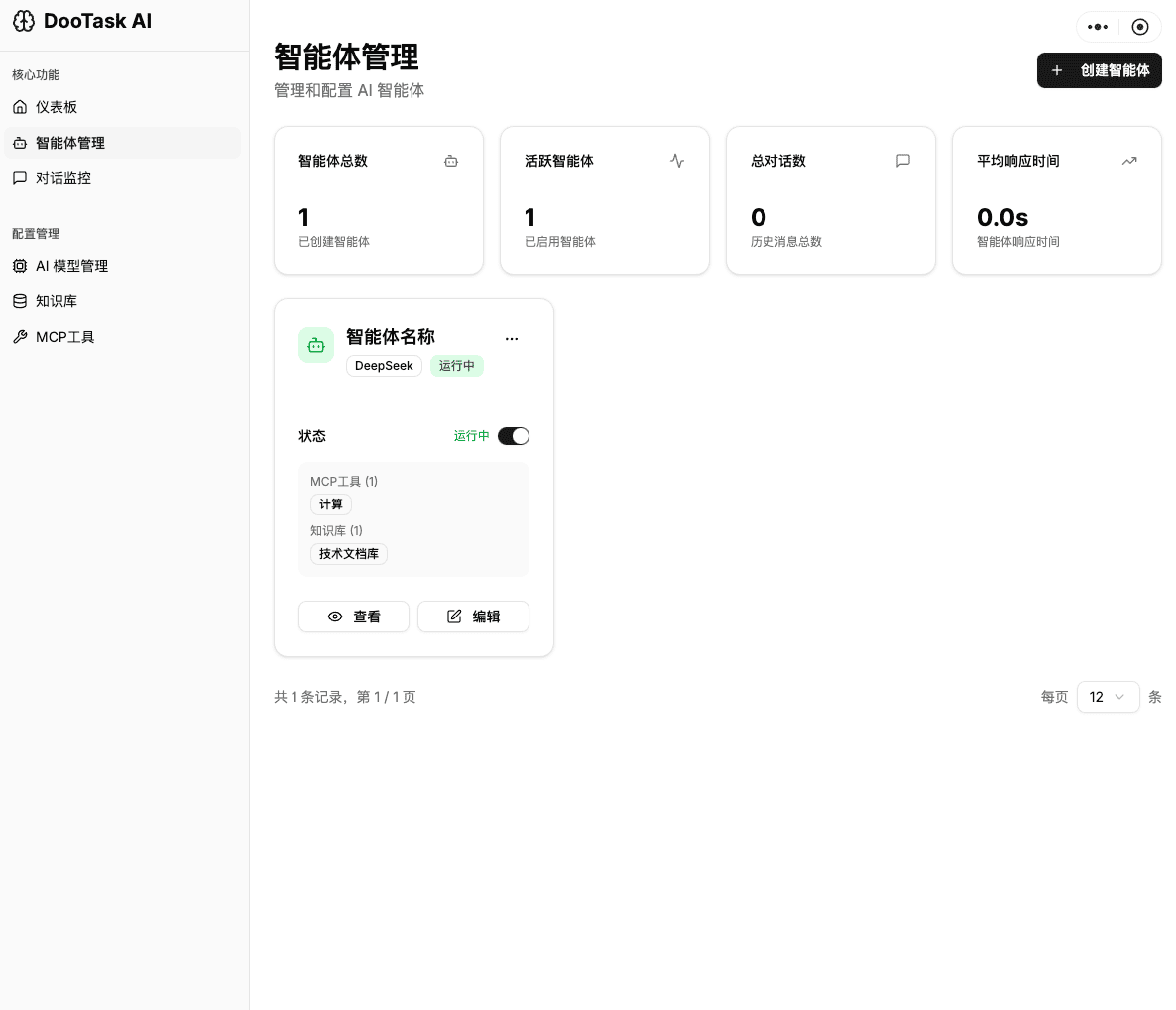
Task: Click the chat bubble icon on 总对话数 card
Action: [x=903, y=161]
